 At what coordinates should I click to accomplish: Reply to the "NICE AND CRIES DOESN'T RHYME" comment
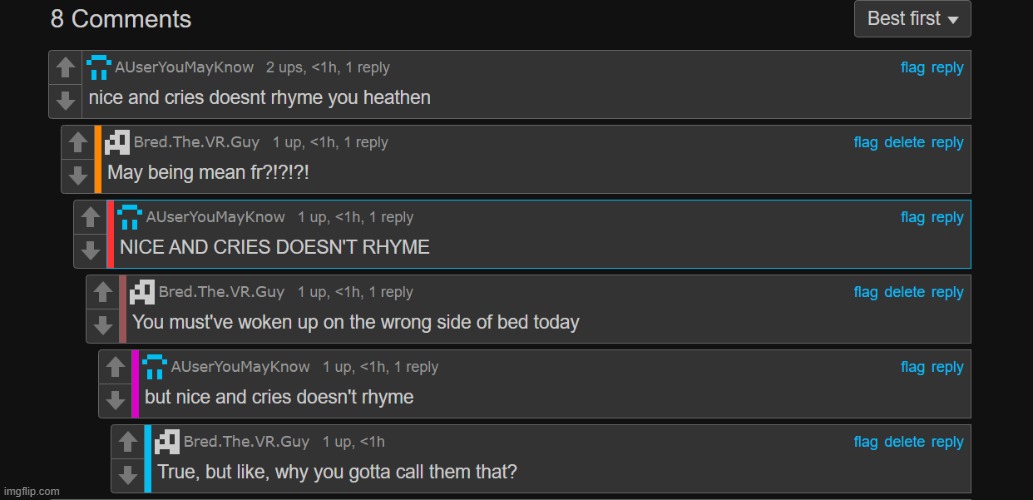(x=947, y=217)
